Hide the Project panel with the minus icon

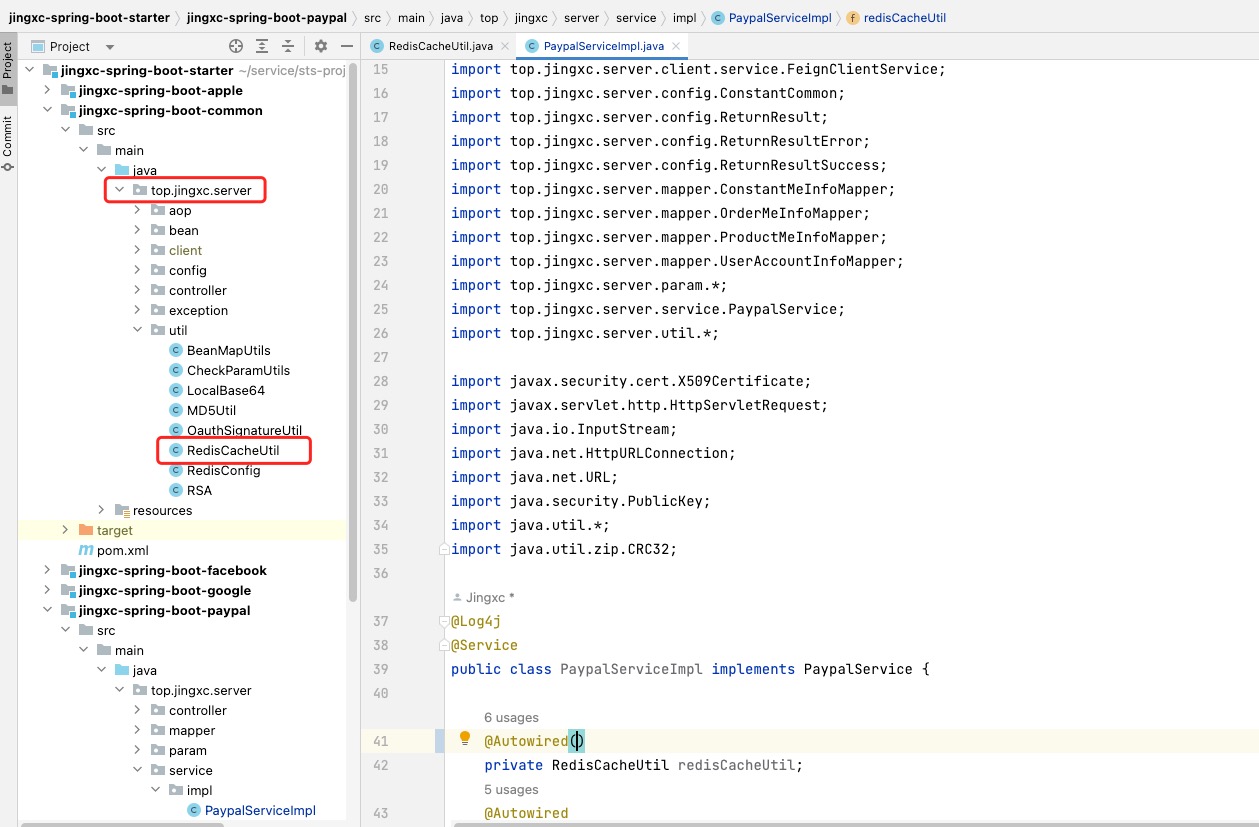point(347,46)
